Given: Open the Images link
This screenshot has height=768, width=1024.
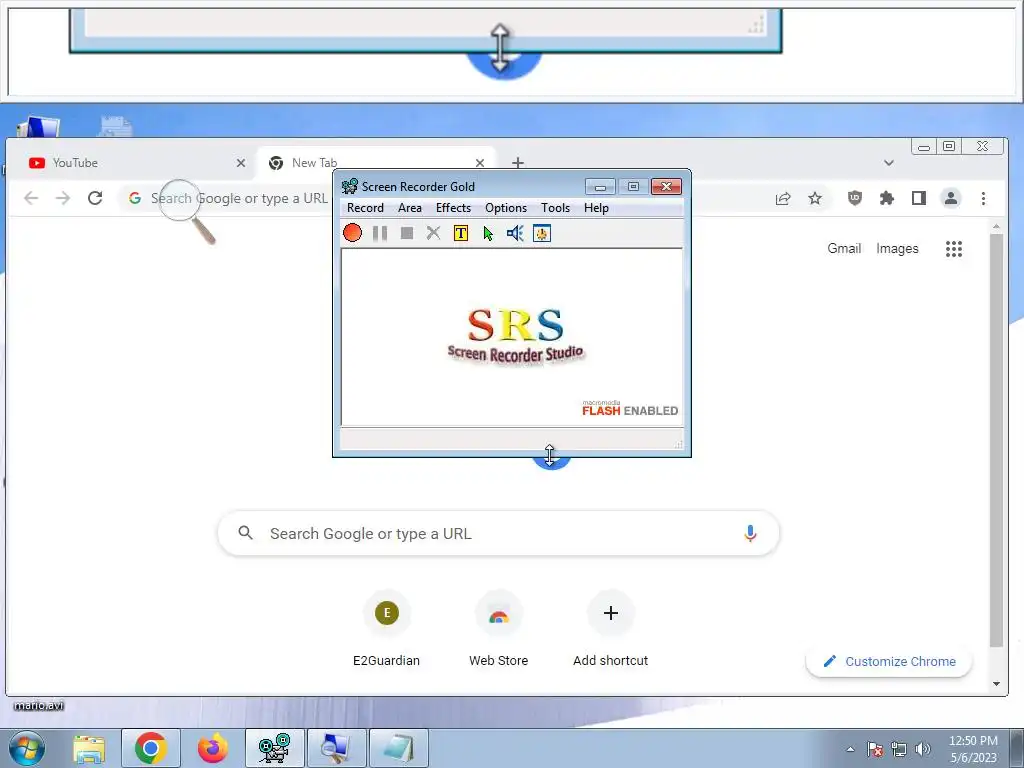Looking at the screenshot, I should [x=897, y=248].
